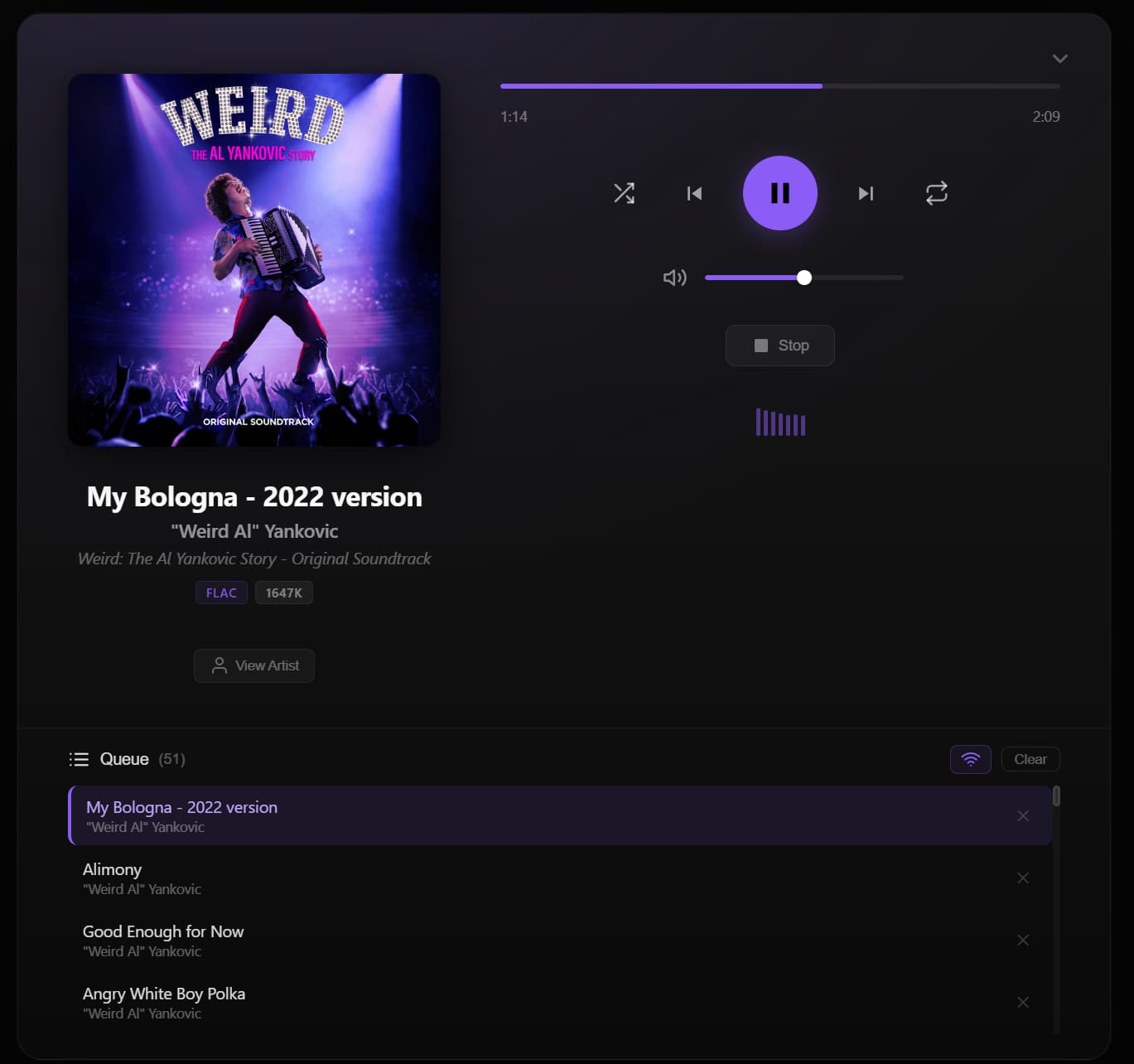Open the View Artist page
1134x1064 pixels.
click(254, 665)
